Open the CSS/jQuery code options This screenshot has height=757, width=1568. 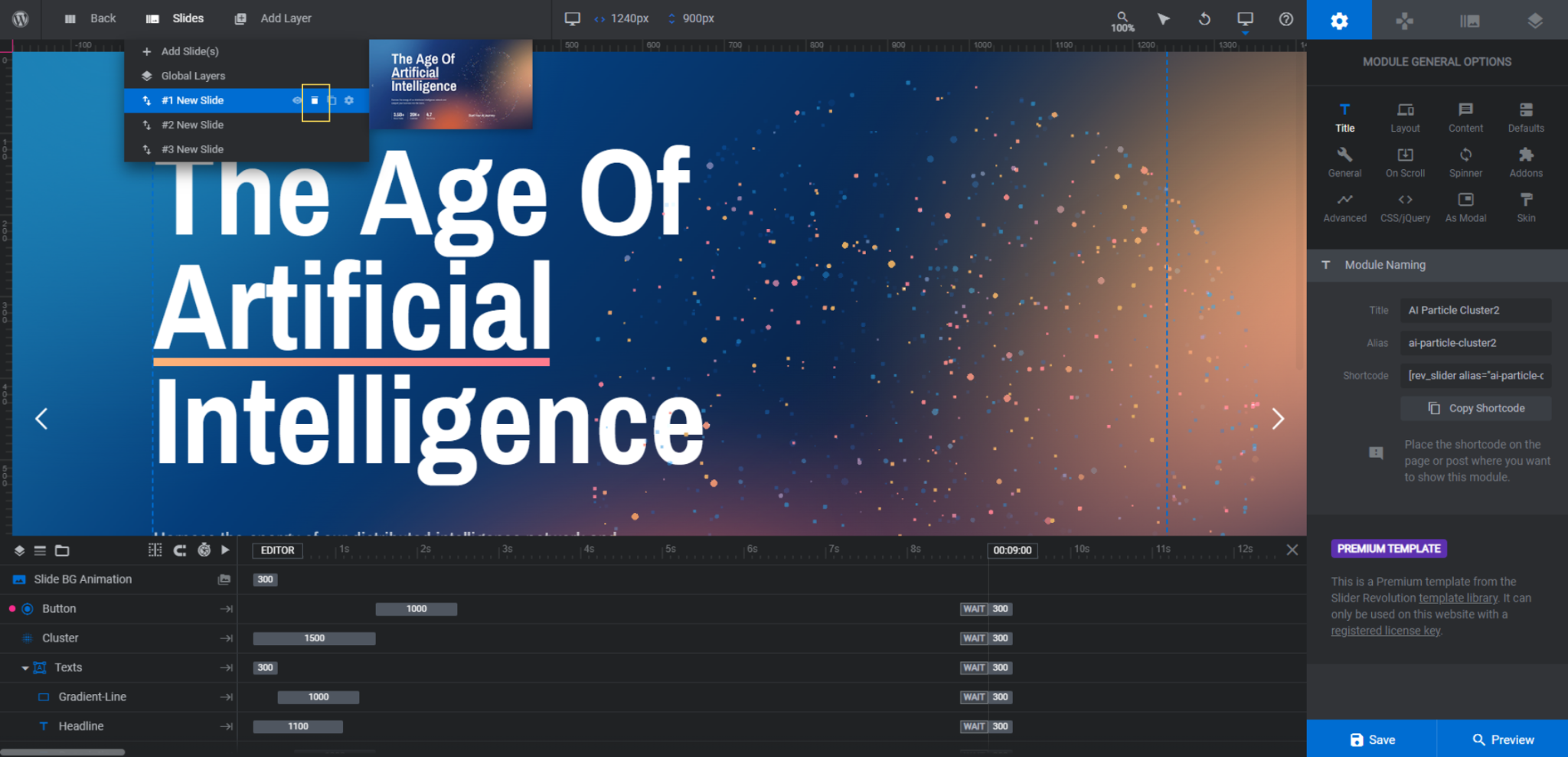[x=1406, y=207]
